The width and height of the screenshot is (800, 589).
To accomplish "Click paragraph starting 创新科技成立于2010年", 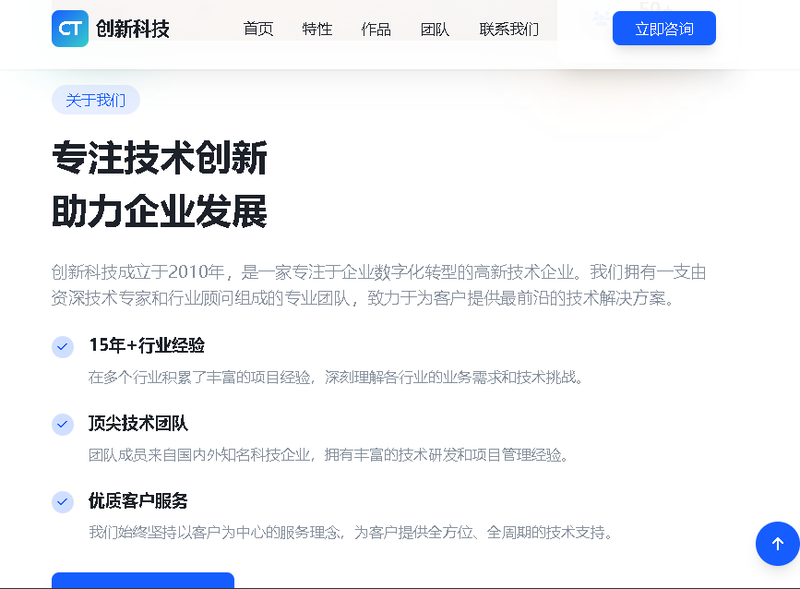I will (x=379, y=285).
